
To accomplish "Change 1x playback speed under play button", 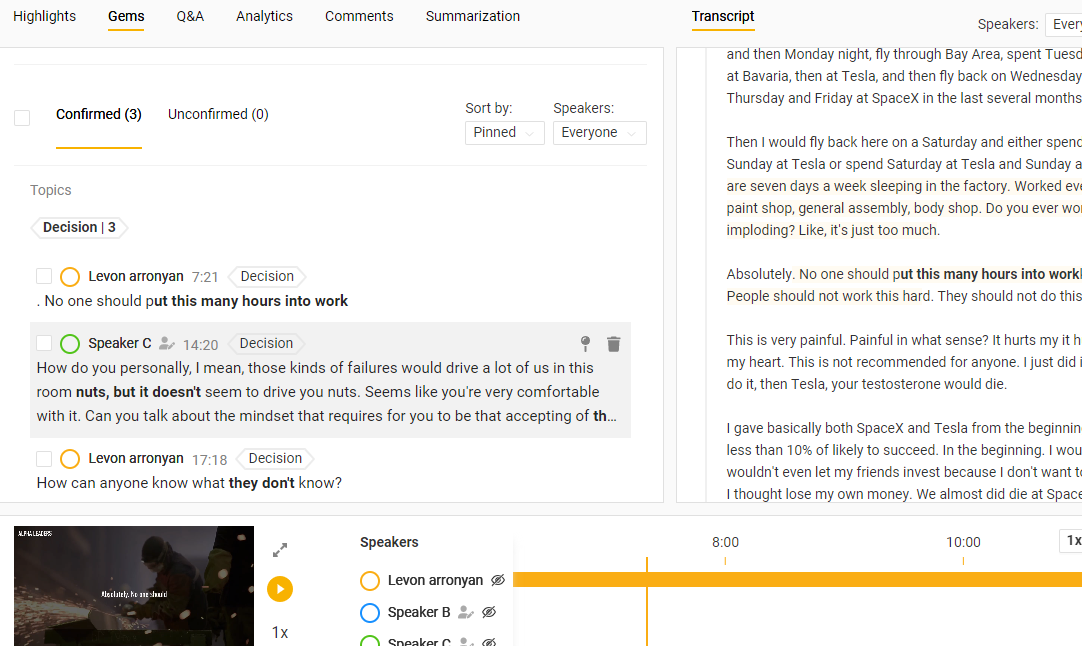I will coord(279,632).
